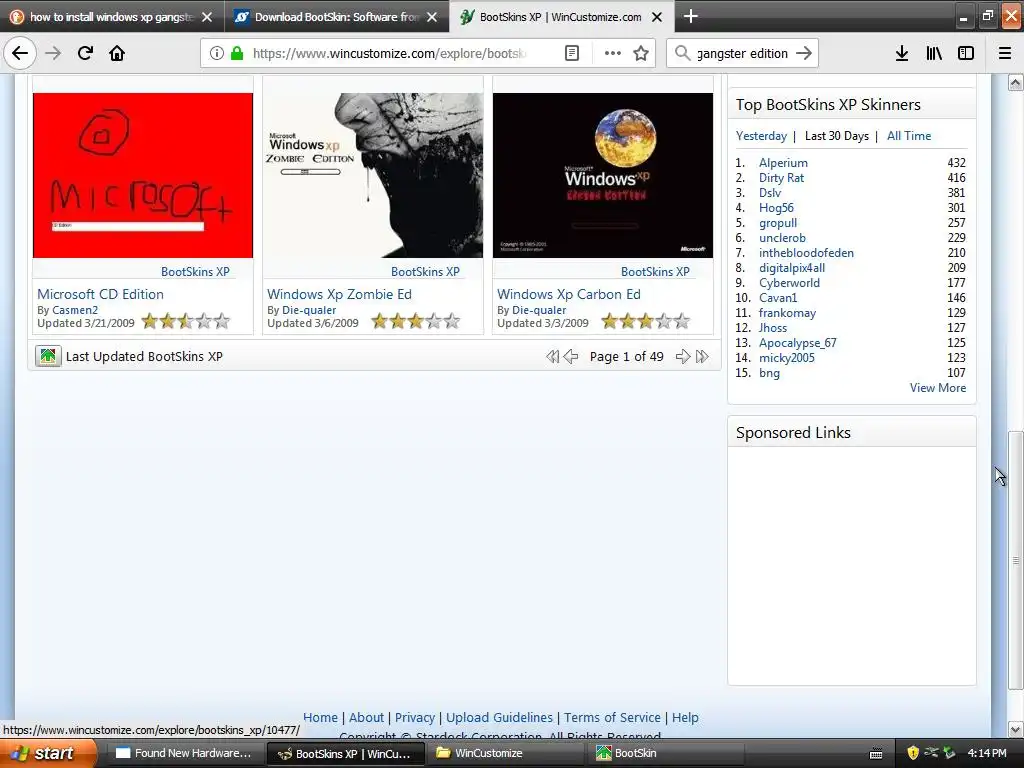Click the security shield tray icon
This screenshot has width=1024, height=768.
pos(912,753)
